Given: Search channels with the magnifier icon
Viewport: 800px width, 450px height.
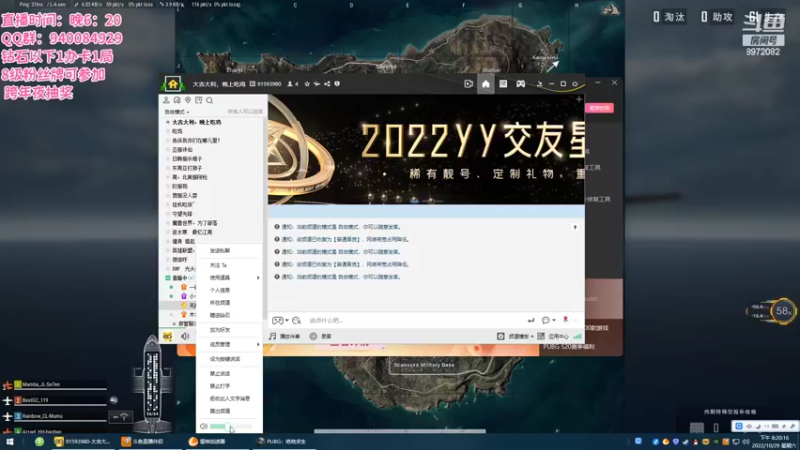Looking at the screenshot, I should coord(210,101).
